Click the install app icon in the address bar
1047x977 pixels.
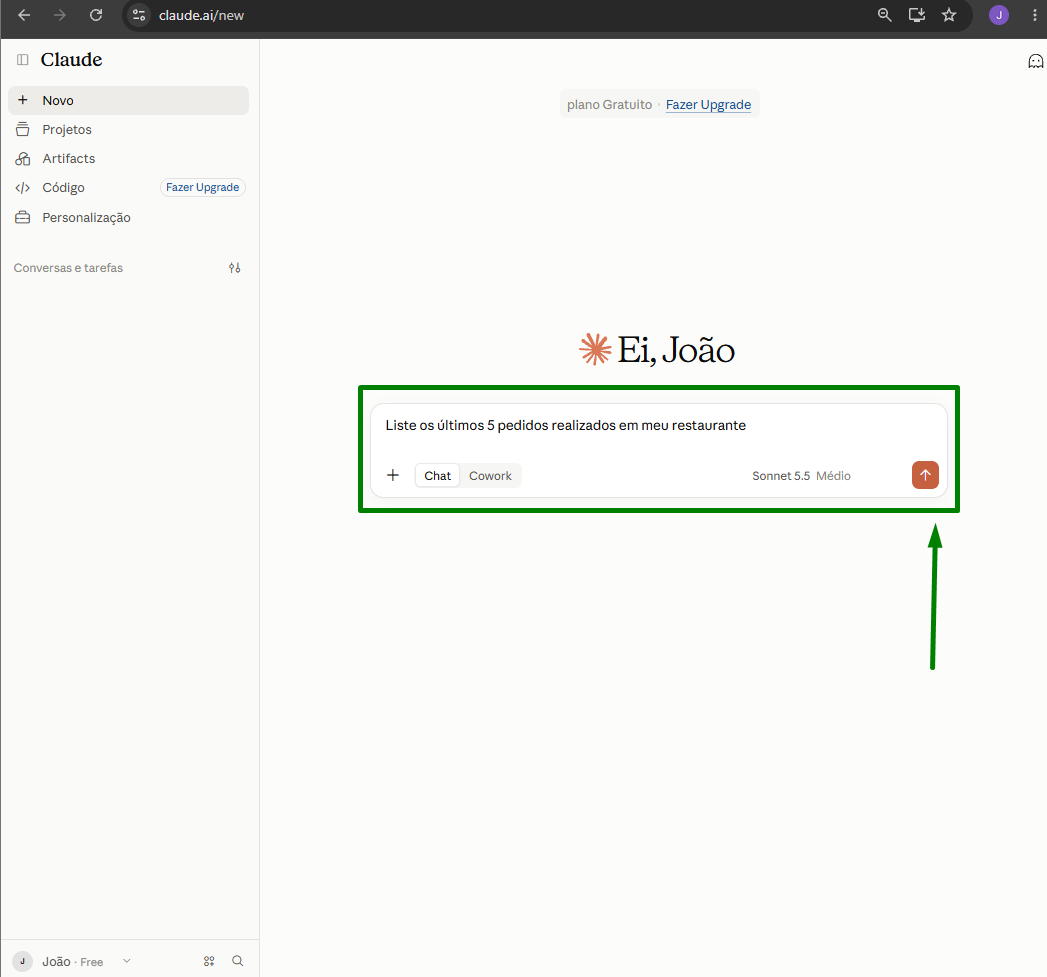click(917, 15)
